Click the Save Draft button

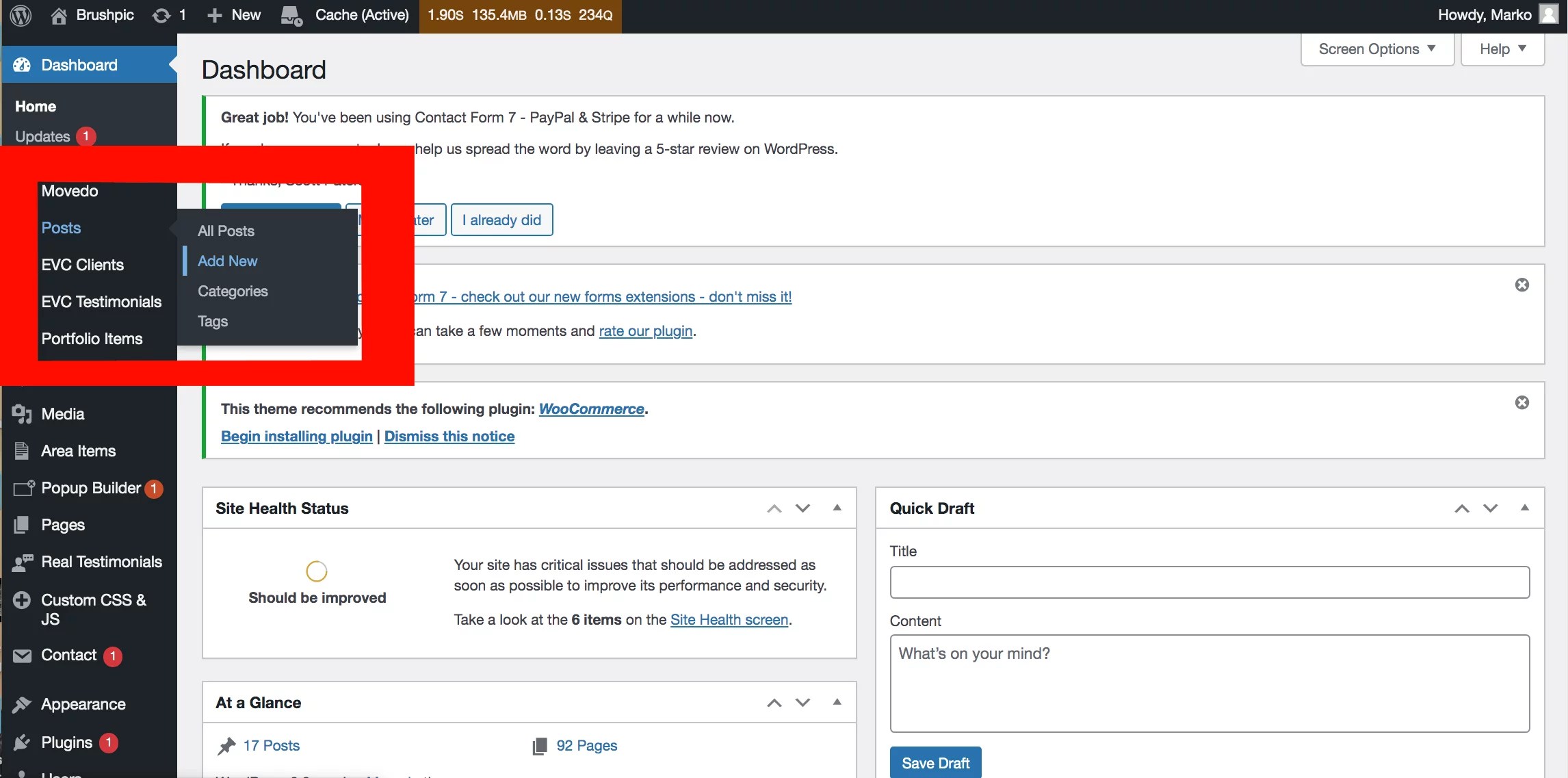(x=935, y=763)
